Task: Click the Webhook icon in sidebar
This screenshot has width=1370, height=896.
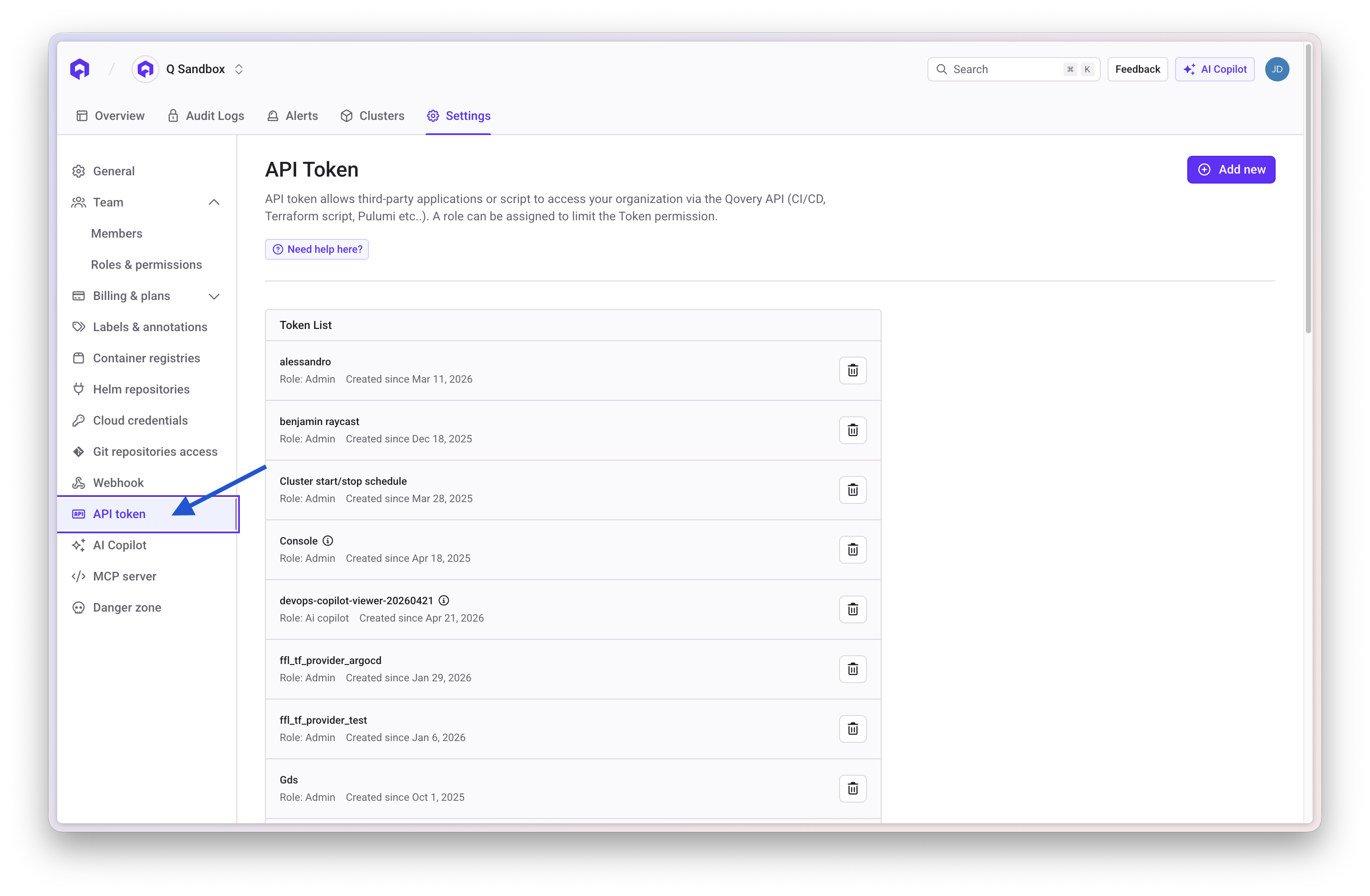Action: [x=78, y=482]
